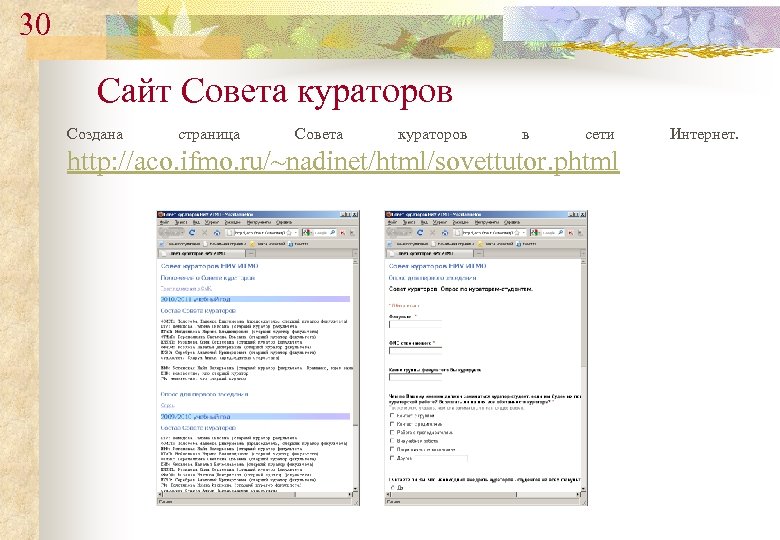The height and width of the screenshot is (540, 780).
Task: Tick the first checkbox under the survey question
Action: tap(392, 415)
